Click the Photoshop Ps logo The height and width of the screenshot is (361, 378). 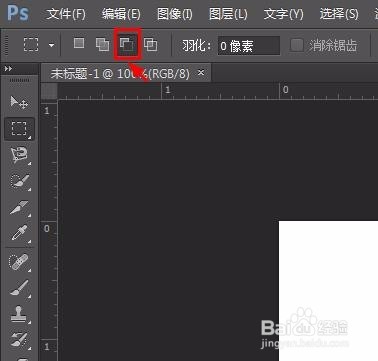18,13
